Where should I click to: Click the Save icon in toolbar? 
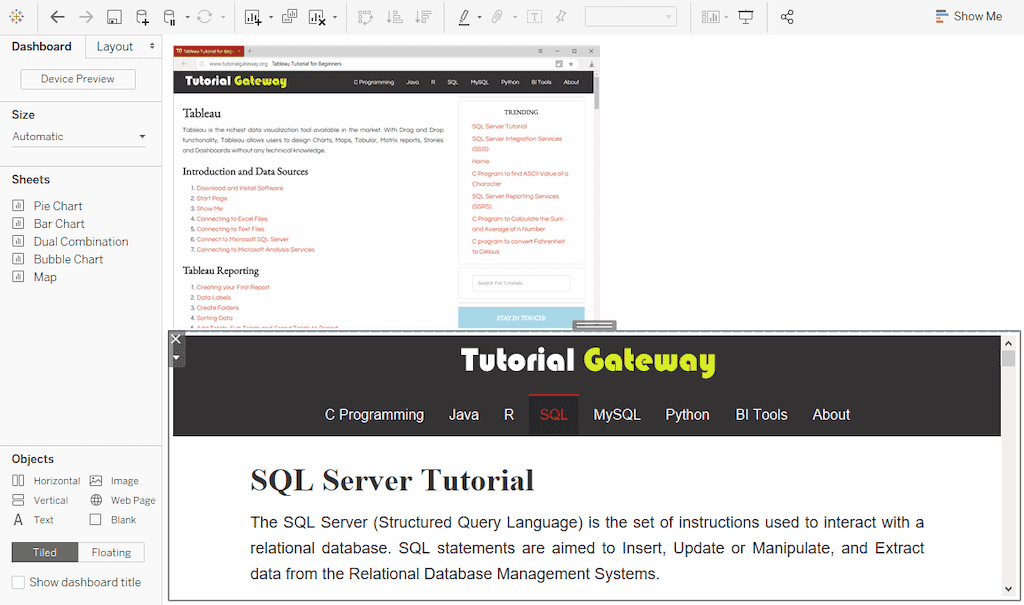pos(114,17)
